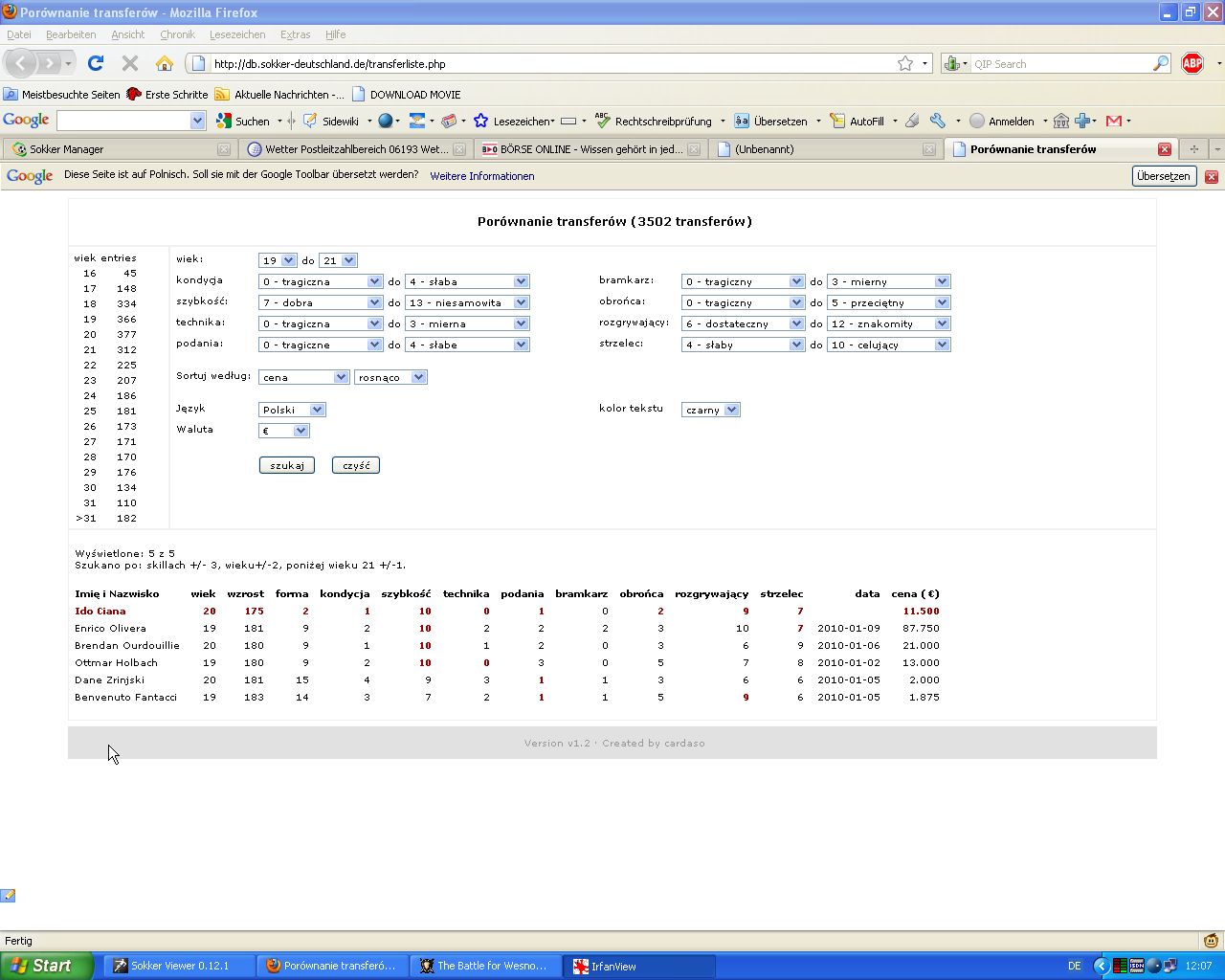
Task: Click the Firefox reload page icon
Action: [95, 63]
